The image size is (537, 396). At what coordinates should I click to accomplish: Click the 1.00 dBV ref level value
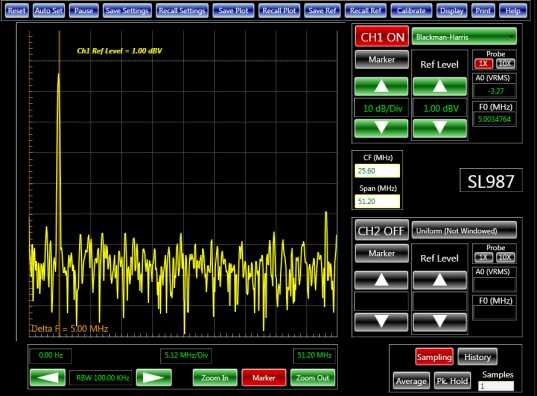[x=440, y=109]
